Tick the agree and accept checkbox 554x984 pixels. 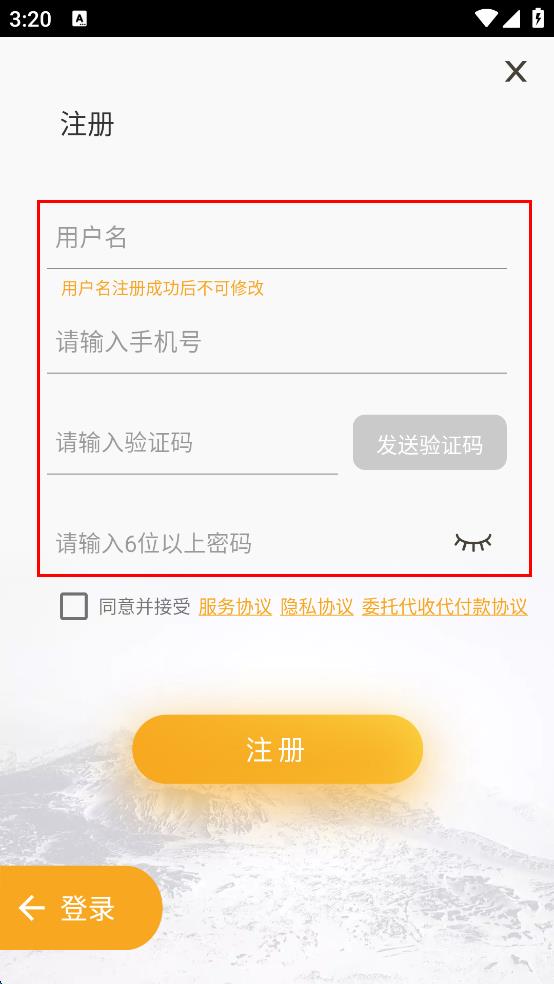click(x=73, y=607)
